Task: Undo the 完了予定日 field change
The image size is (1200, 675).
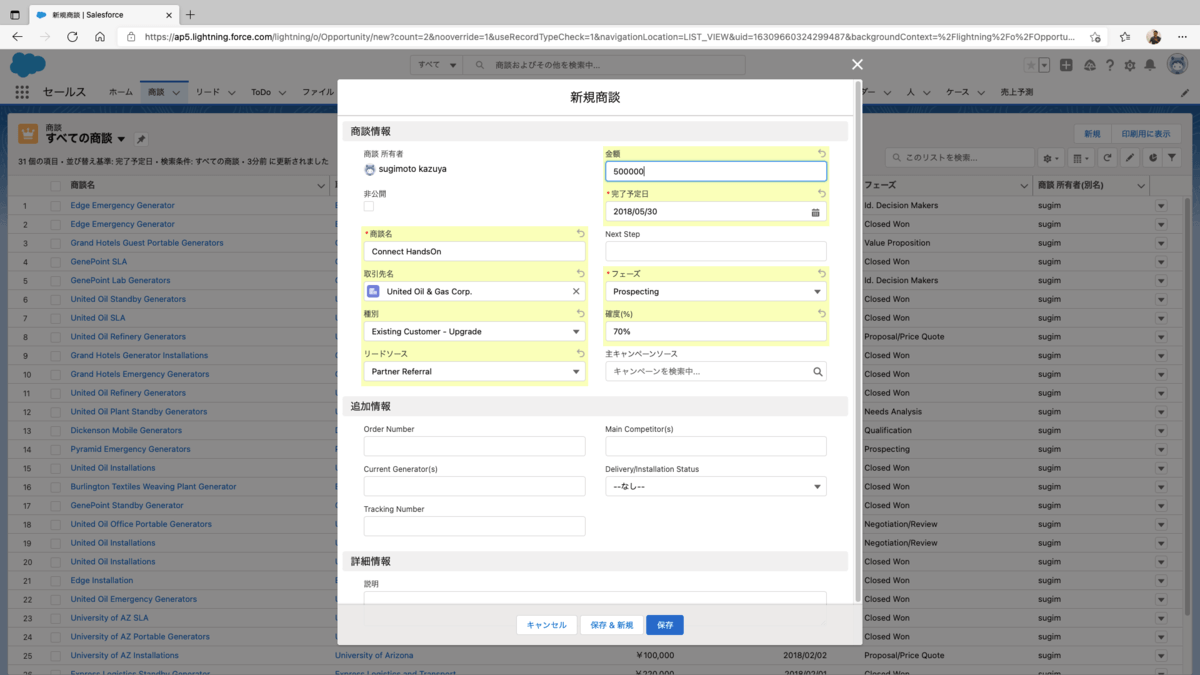Action: (x=822, y=193)
